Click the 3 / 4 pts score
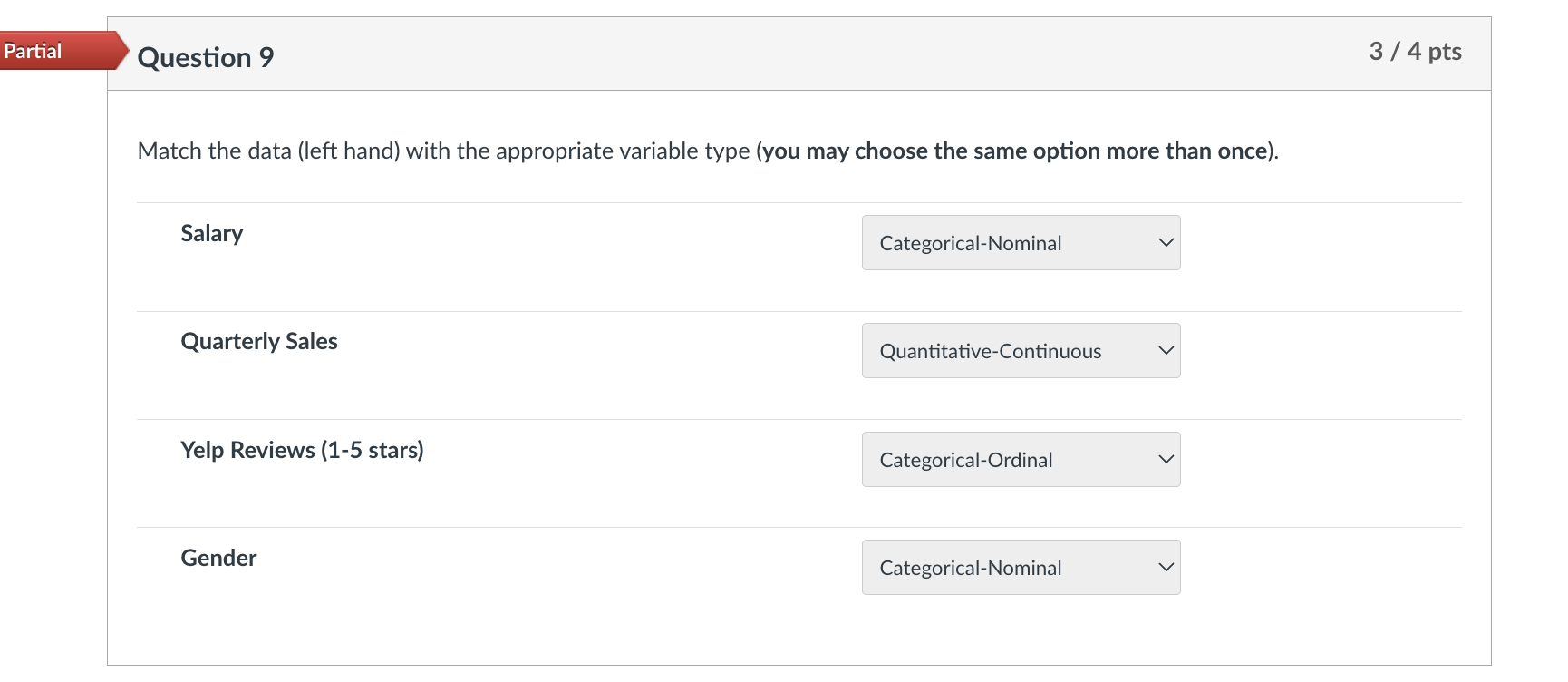The image size is (1568, 682). [x=1415, y=52]
